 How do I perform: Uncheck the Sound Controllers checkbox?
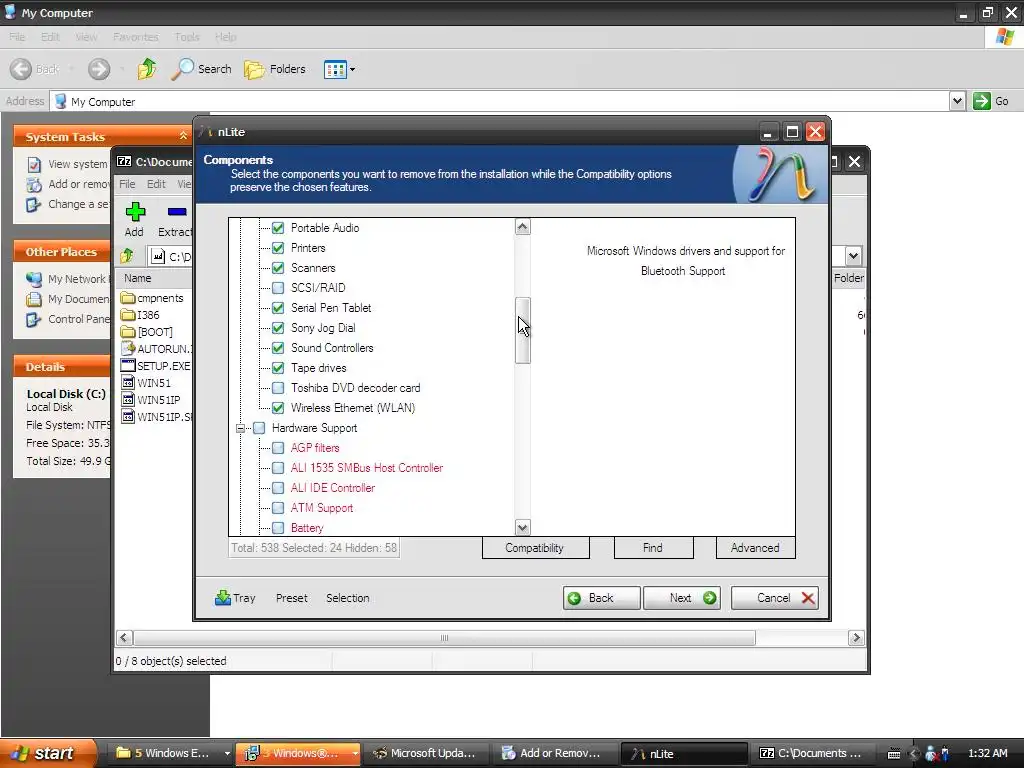[x=278, y=348]
